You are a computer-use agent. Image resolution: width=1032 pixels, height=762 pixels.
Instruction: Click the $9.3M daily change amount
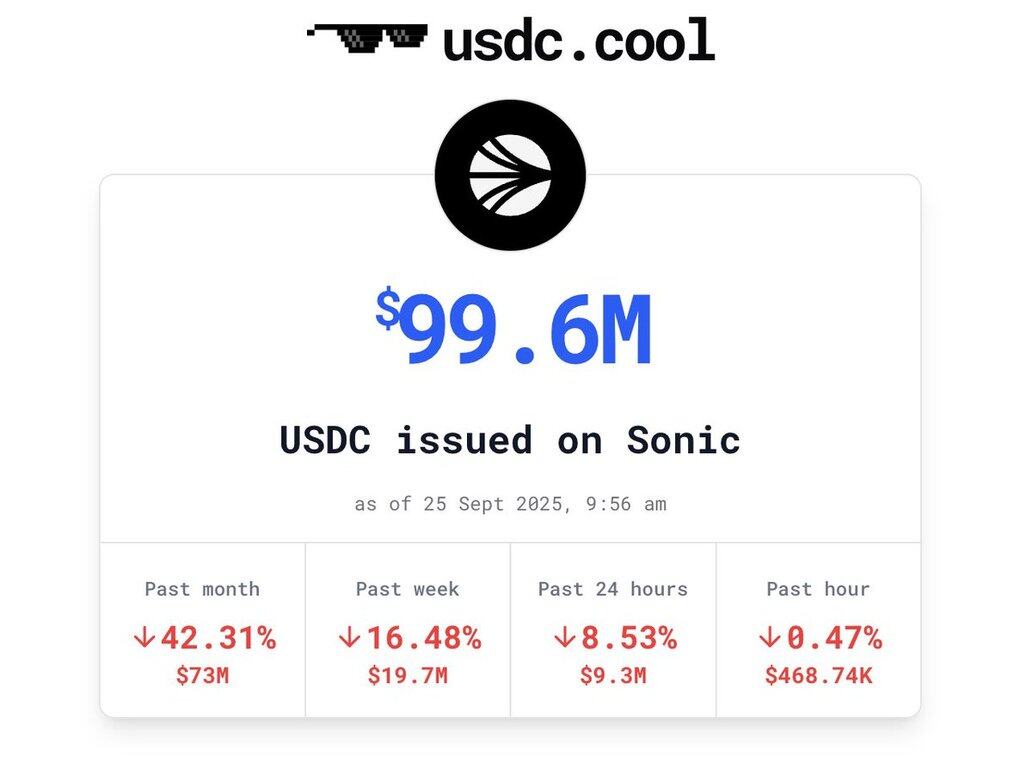(613, 676)
